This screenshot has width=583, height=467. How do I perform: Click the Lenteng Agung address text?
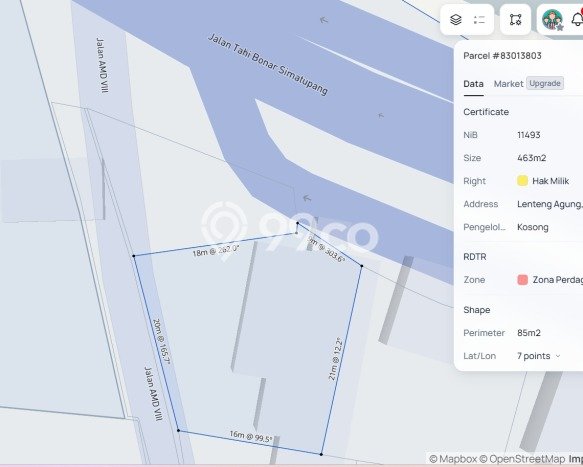tap(550, 204)
